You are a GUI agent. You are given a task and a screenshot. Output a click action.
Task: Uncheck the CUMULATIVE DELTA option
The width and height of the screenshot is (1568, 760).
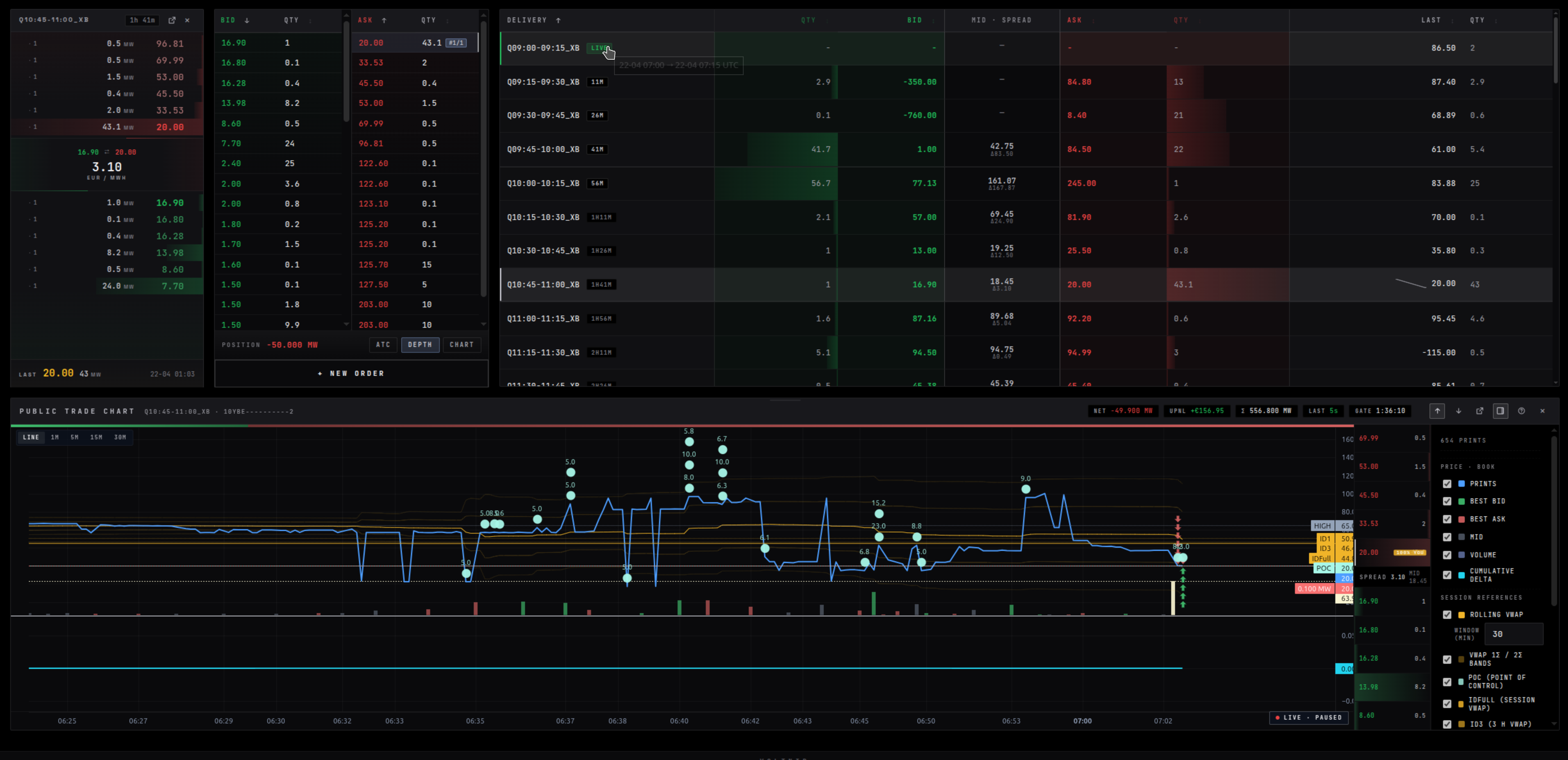click(x=1447, y=575)
